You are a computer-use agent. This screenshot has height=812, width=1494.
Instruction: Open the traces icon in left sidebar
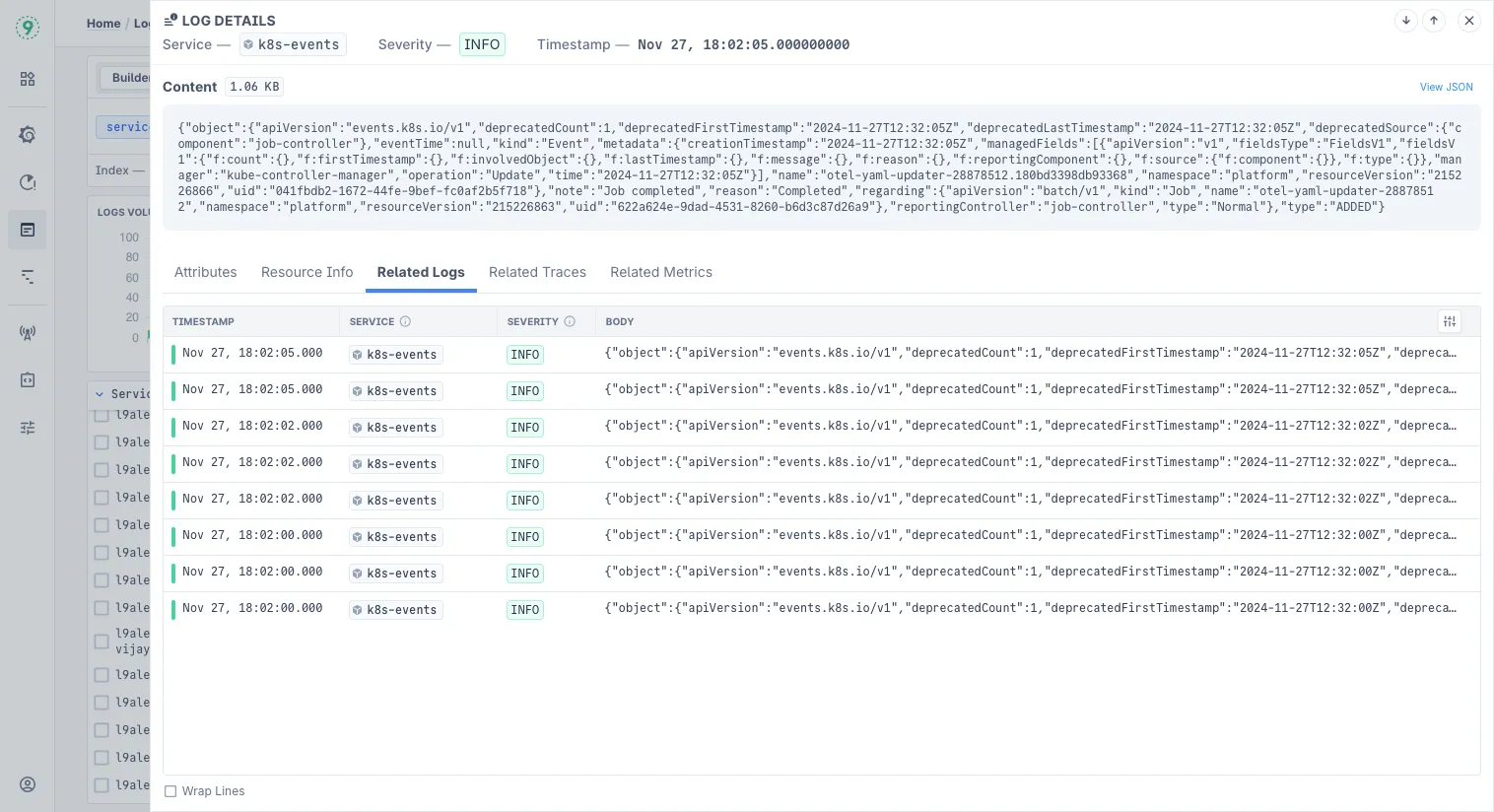28,277
